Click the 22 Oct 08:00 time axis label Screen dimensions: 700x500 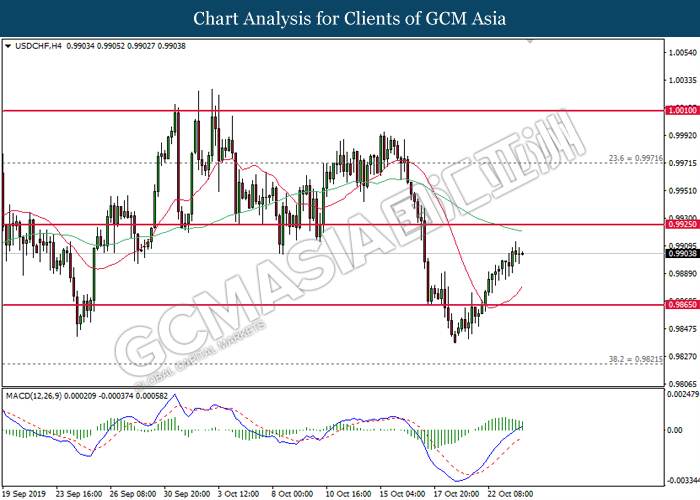tap(508, 492)
